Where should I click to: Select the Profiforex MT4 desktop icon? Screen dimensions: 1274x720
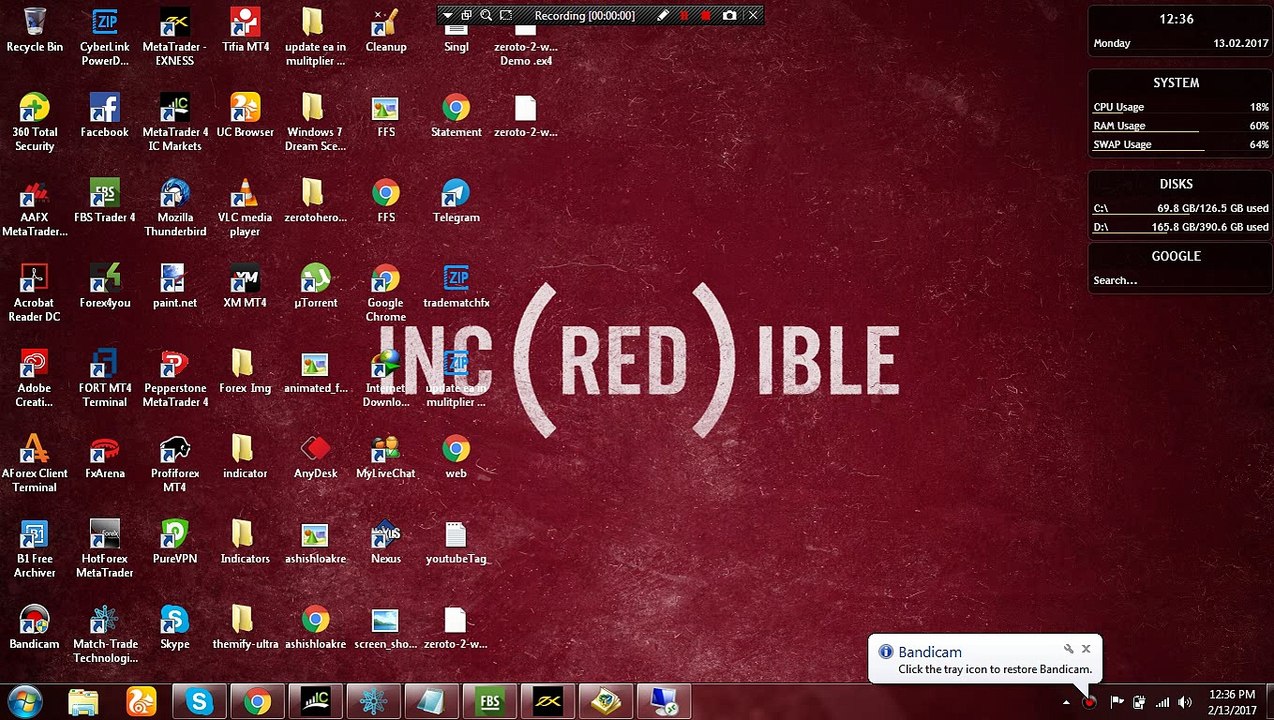pyautogui.click(x=175, y=463)
